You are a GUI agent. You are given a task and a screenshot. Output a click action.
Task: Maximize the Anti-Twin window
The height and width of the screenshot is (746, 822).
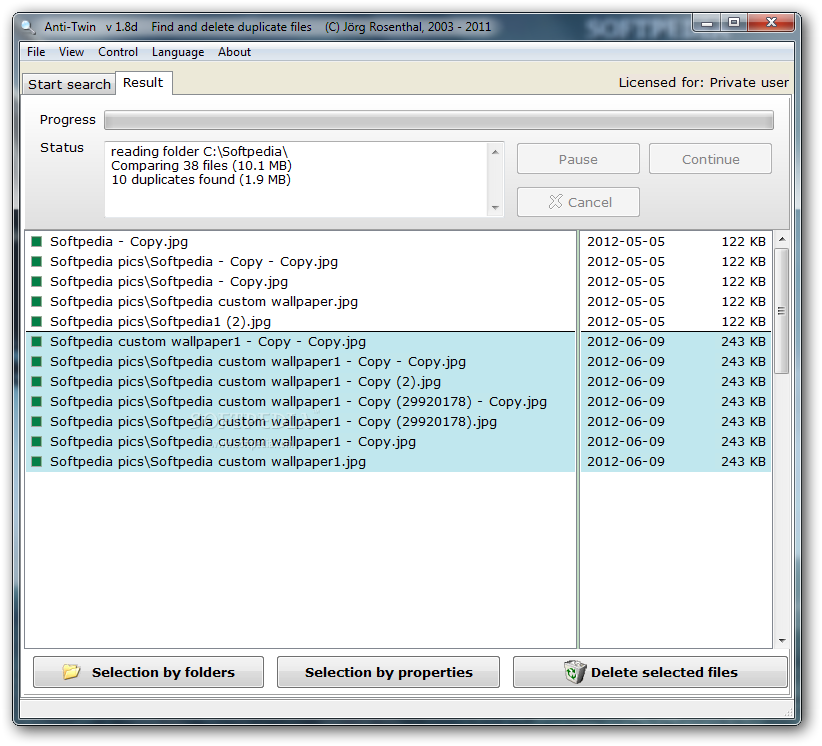734,23
